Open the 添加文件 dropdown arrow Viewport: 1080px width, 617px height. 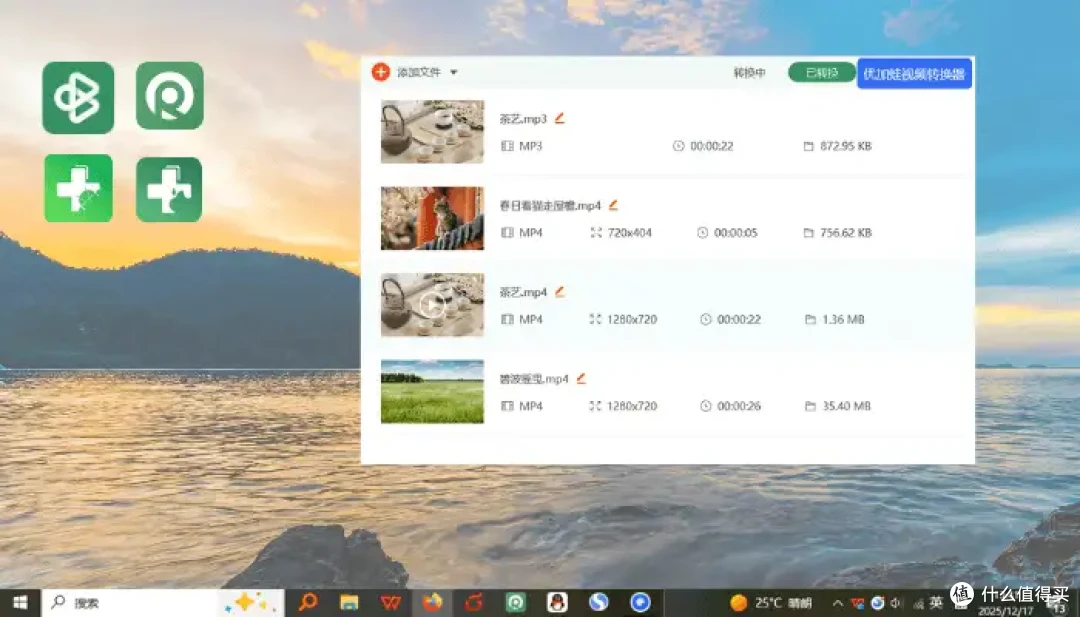(454, 72)
